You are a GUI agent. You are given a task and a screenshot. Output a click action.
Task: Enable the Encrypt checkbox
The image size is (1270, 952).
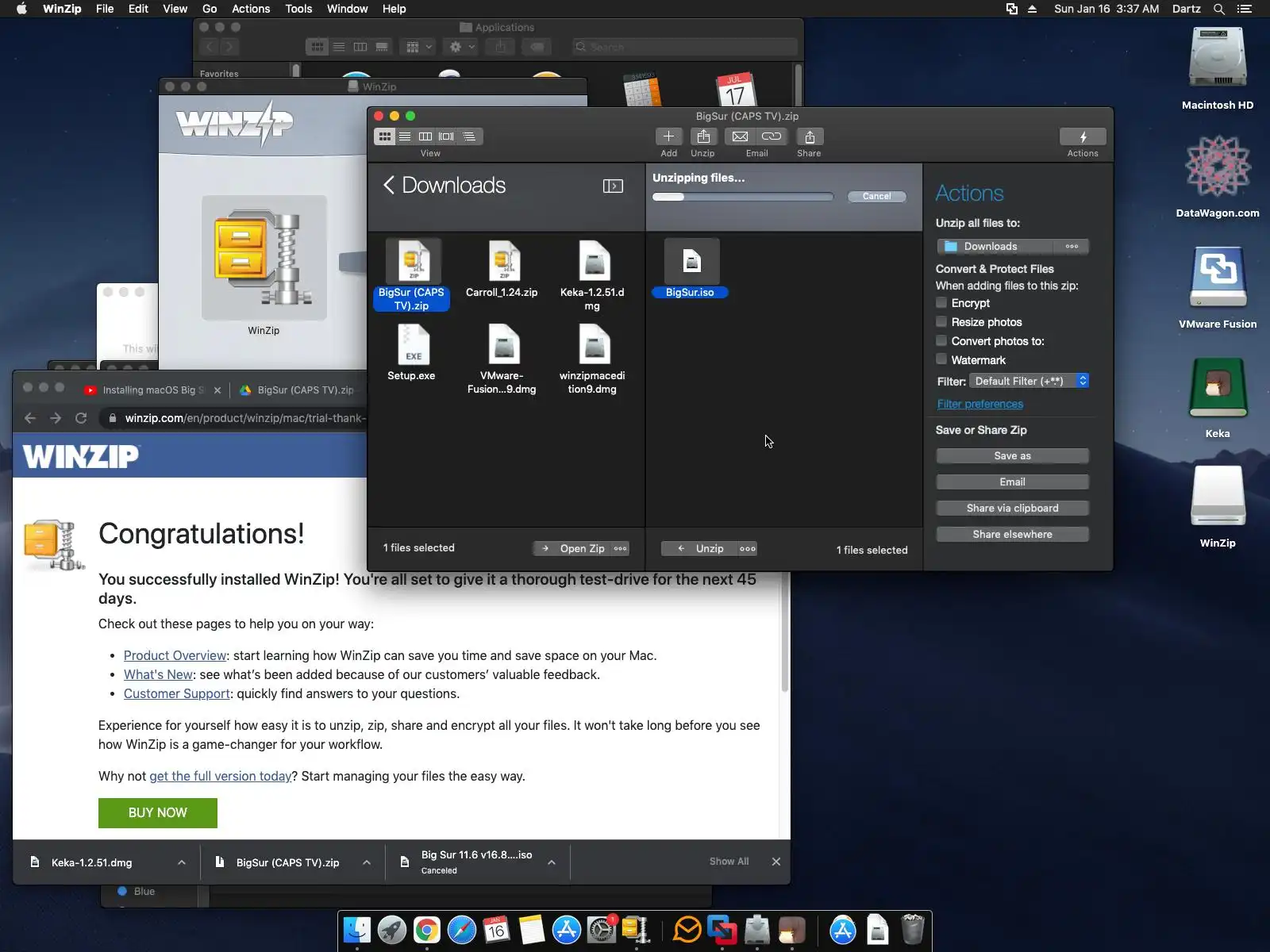(x=941, y=303)
